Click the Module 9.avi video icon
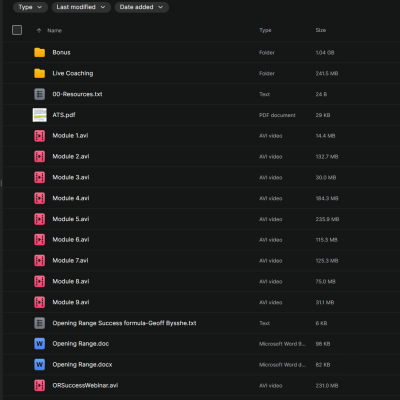The width and height of the screenshot is (400, 400). [40, 302]
